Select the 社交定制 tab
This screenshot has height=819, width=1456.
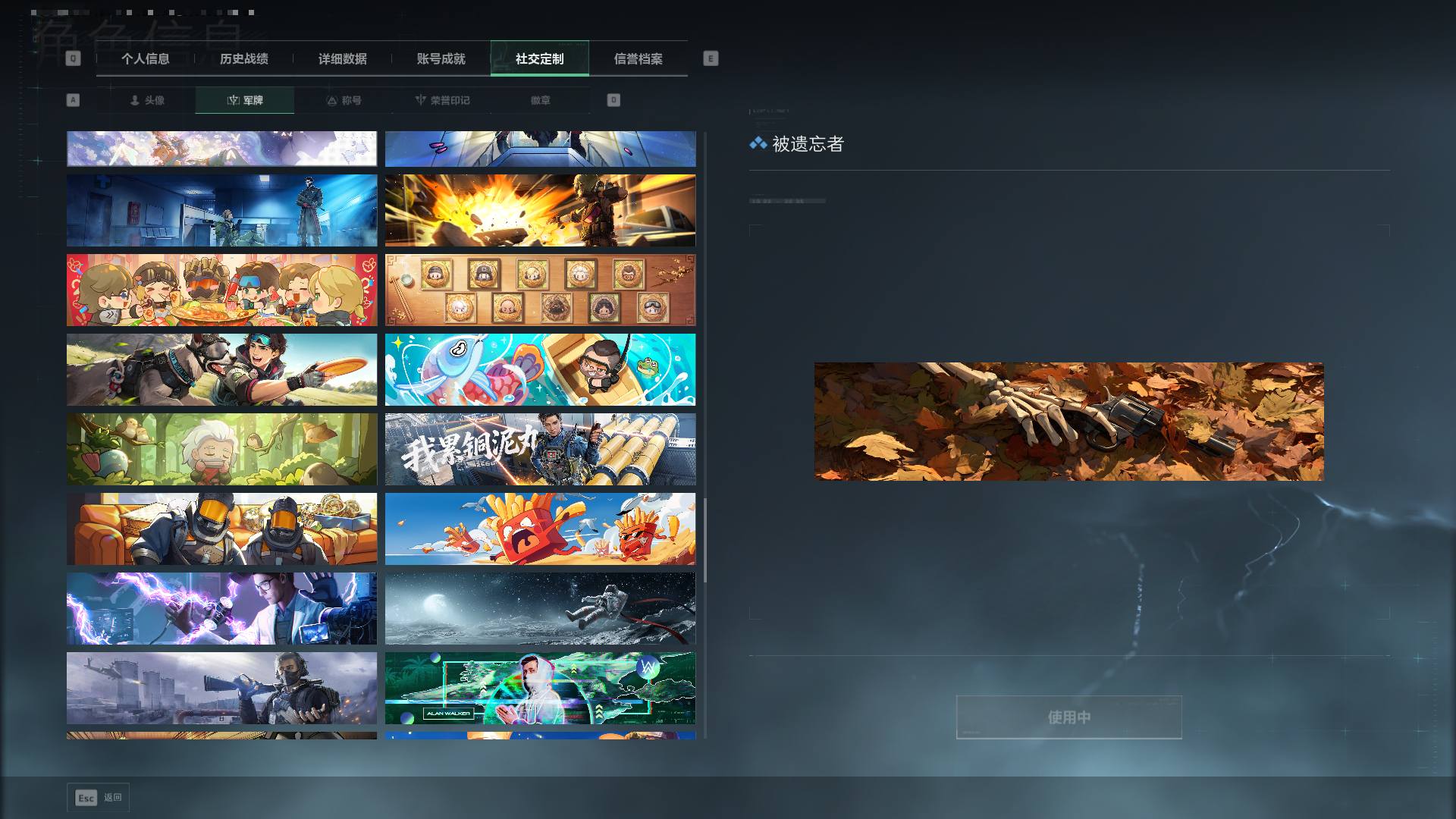point(539,59)
